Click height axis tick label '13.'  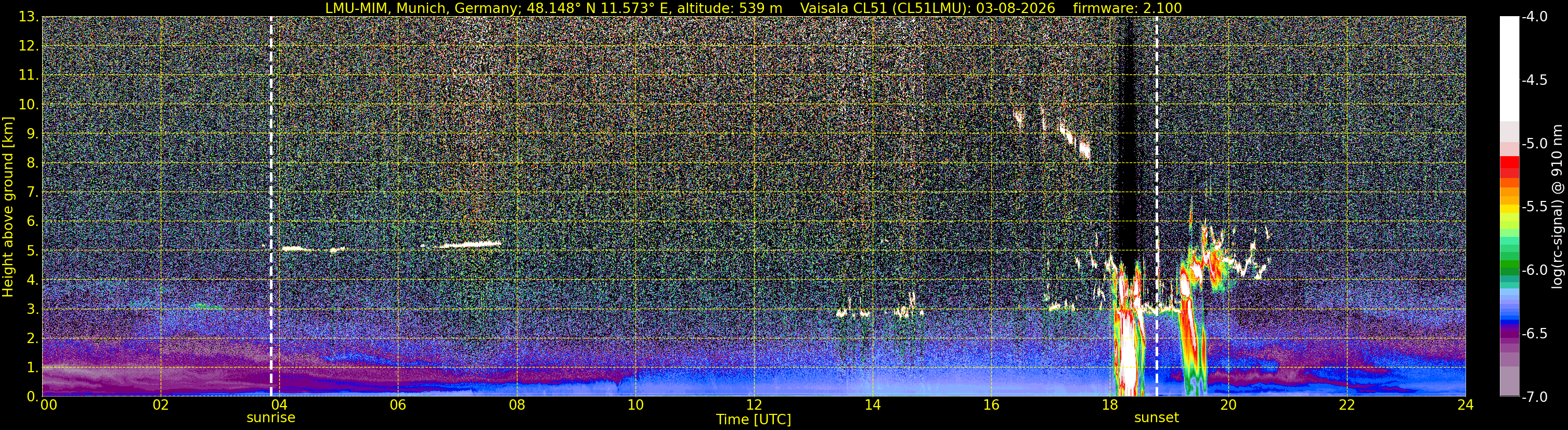(29, 17)
